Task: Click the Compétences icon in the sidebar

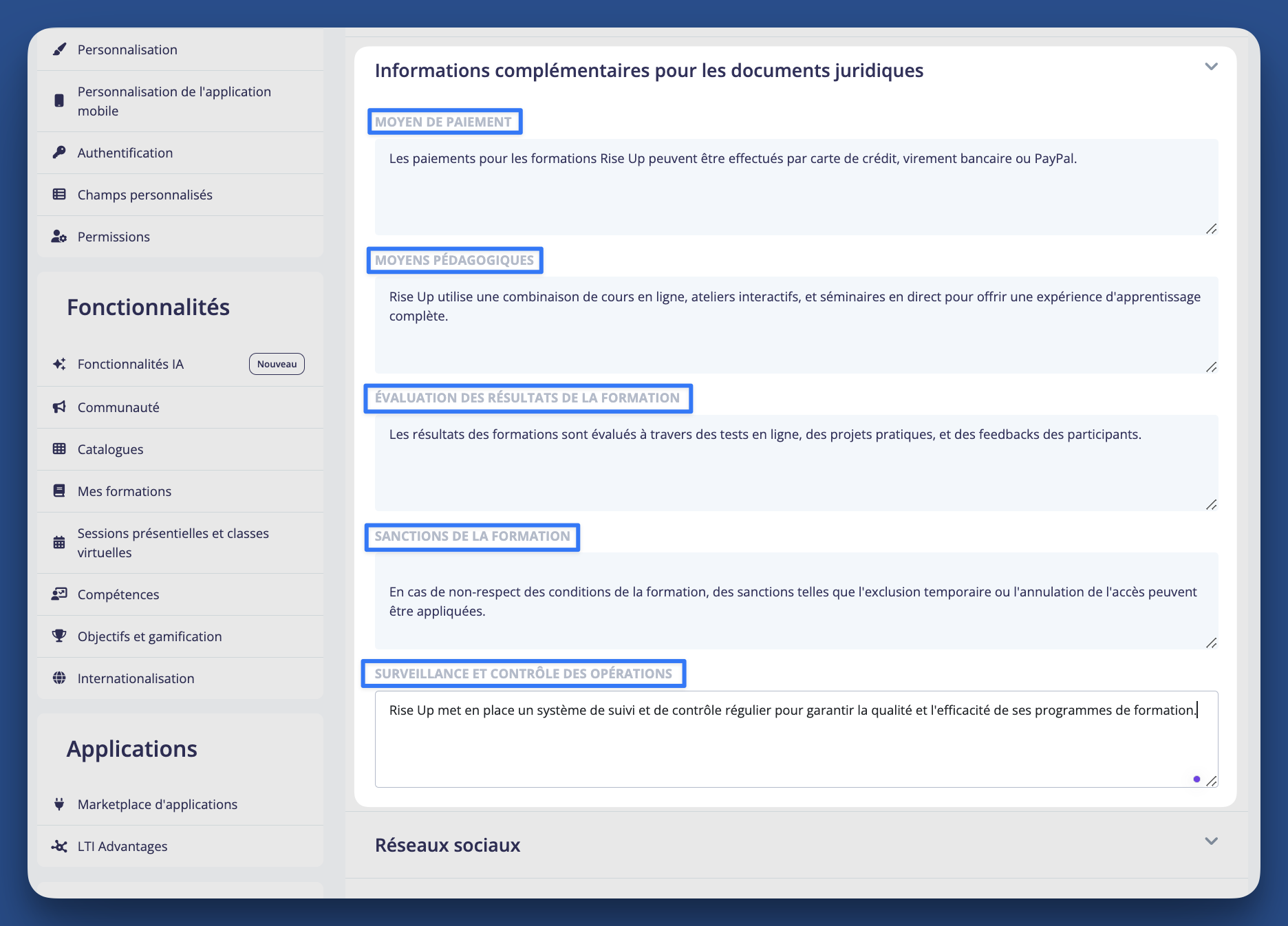Action: coord(60,594)
